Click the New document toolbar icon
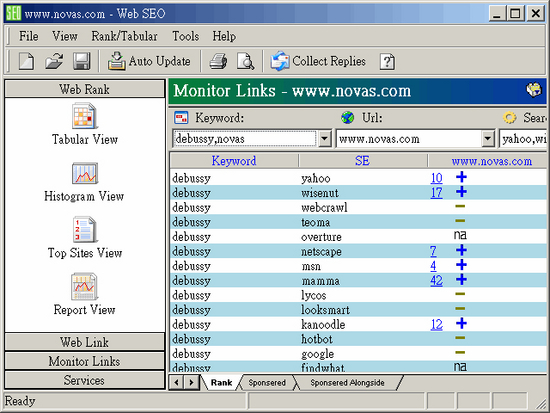This screenshot has width=550, height=413. pos(26,61)
